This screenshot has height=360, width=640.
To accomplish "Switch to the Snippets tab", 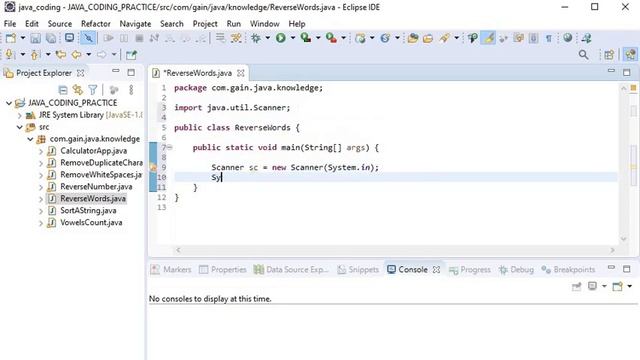I will point(358,269).
